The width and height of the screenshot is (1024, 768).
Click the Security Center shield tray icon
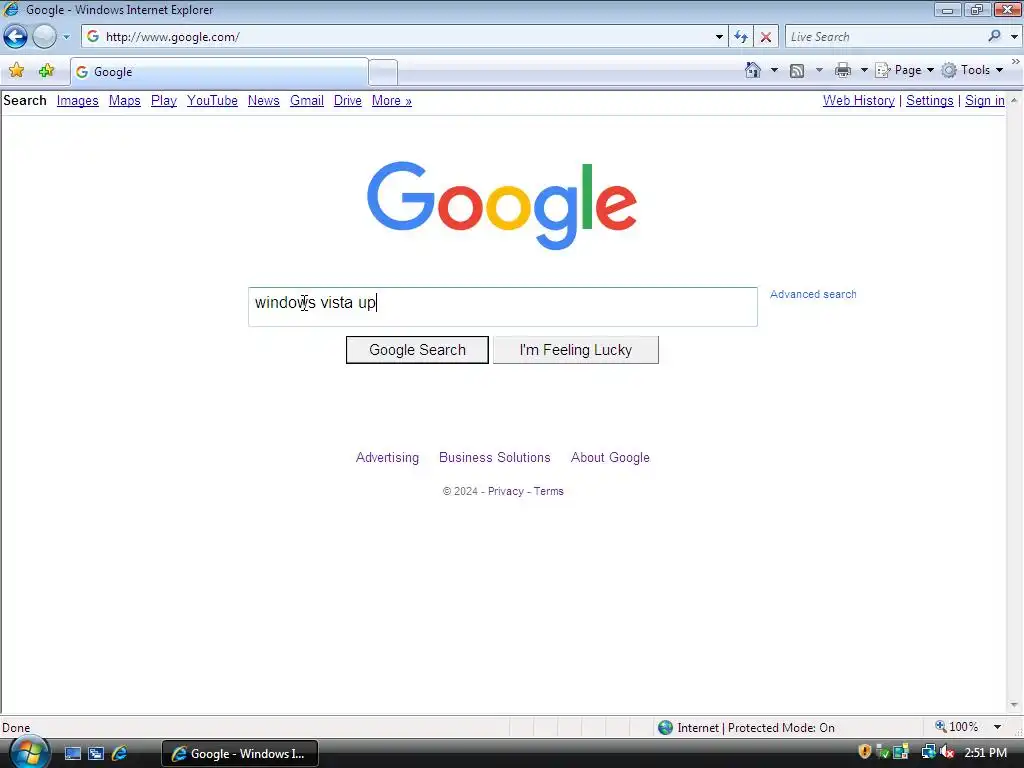pyautogui.click(x=865, y=752)
